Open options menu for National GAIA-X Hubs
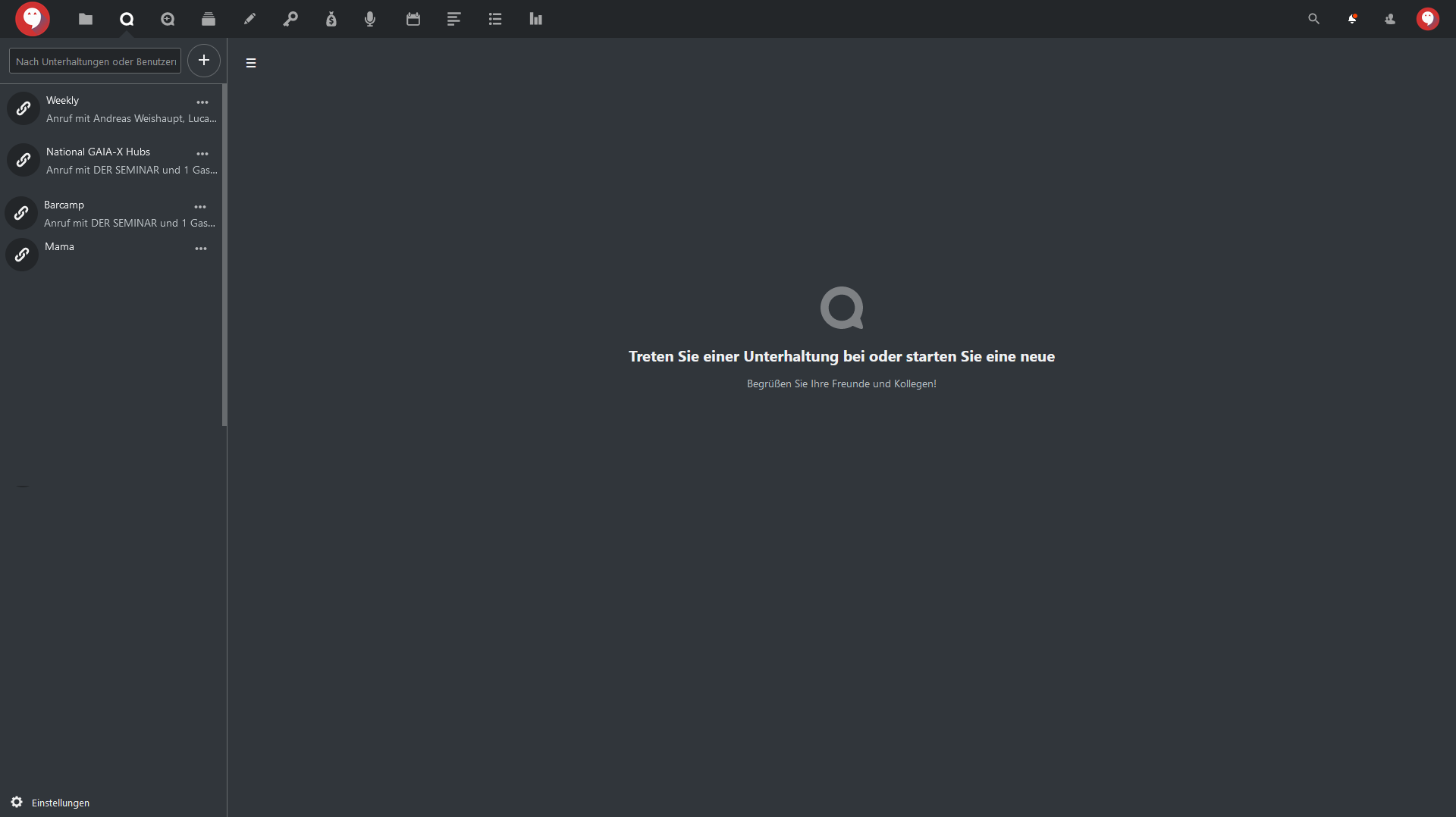The width and height of the screenshot is (1456, 817). click(x=202, y=154)
